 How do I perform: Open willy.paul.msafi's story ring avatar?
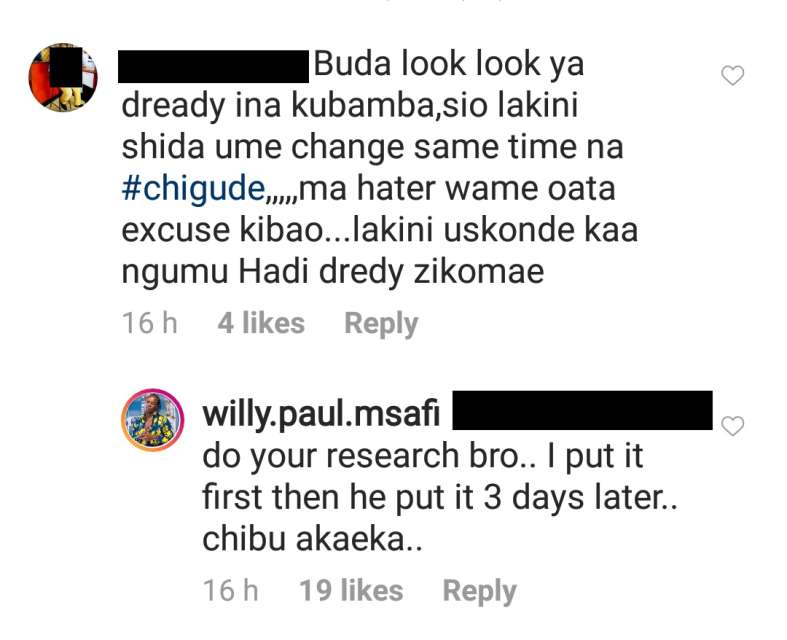click(153, 420)
